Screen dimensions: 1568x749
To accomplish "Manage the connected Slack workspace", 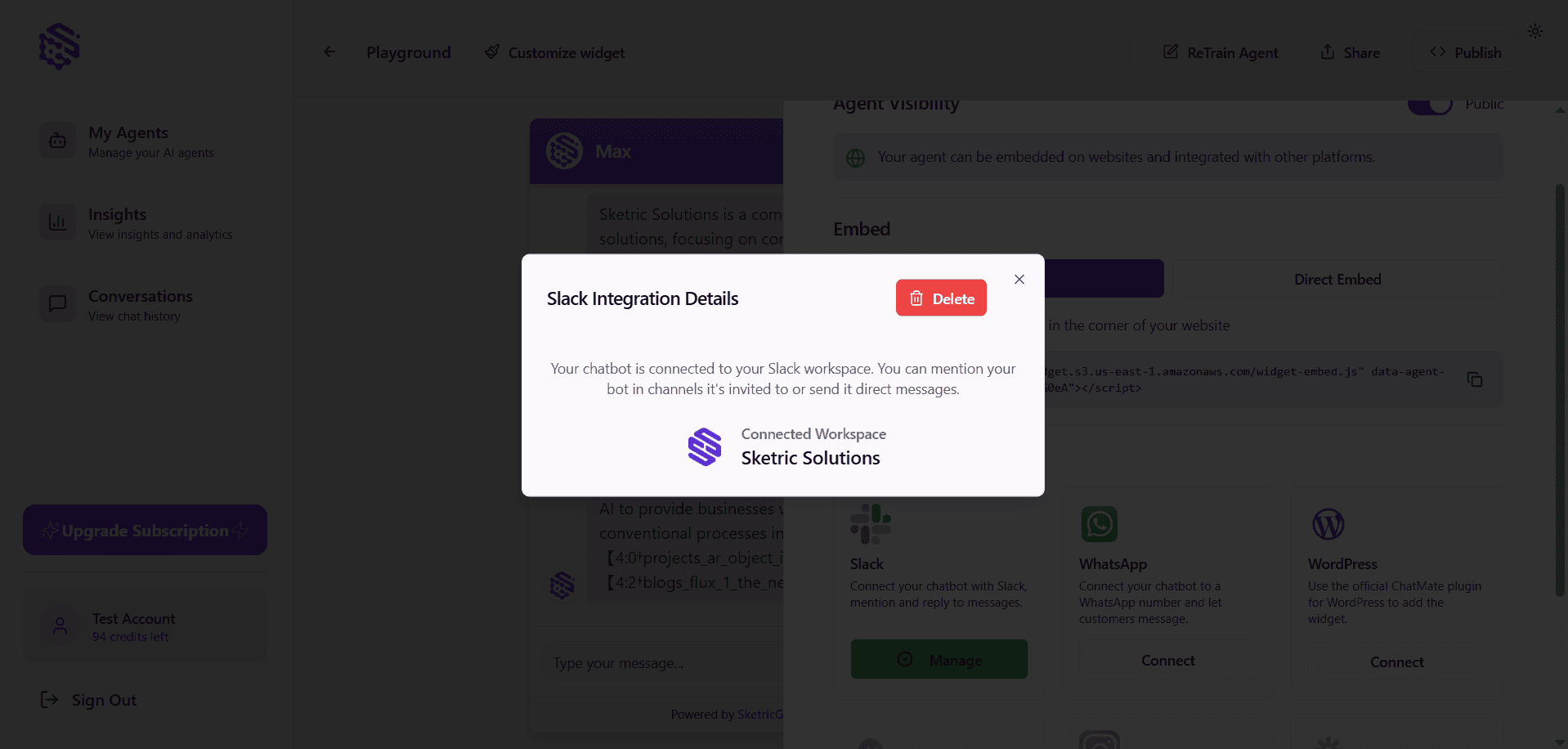I will tap(939, 659).
